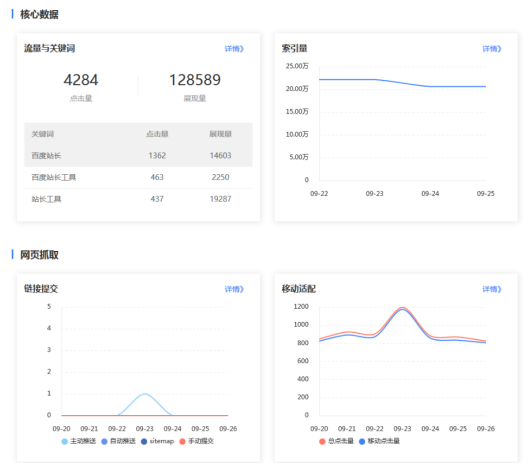
Task: Click the 展现量 table column header
Action: [220, 134]
